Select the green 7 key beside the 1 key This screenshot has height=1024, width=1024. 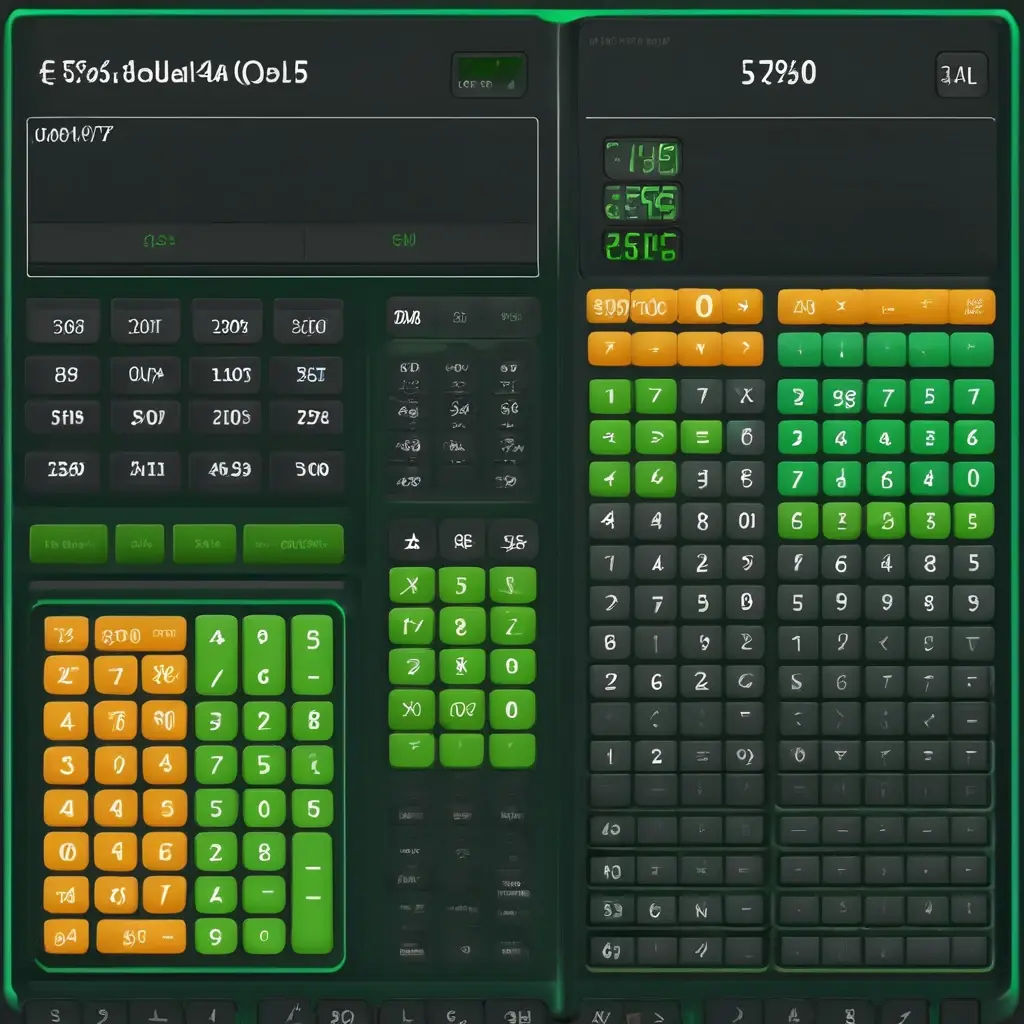click(656, 395)
